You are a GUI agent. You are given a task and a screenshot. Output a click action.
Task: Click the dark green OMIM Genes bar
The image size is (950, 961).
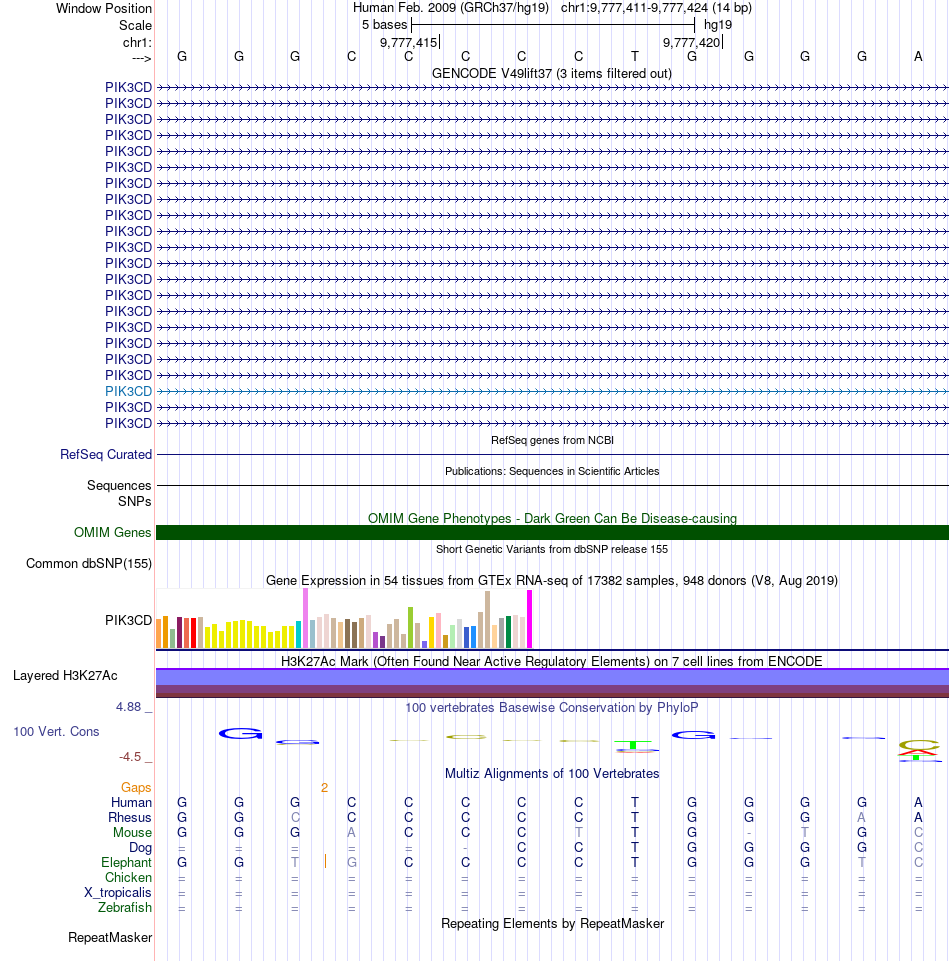click(x=552, y=533)
